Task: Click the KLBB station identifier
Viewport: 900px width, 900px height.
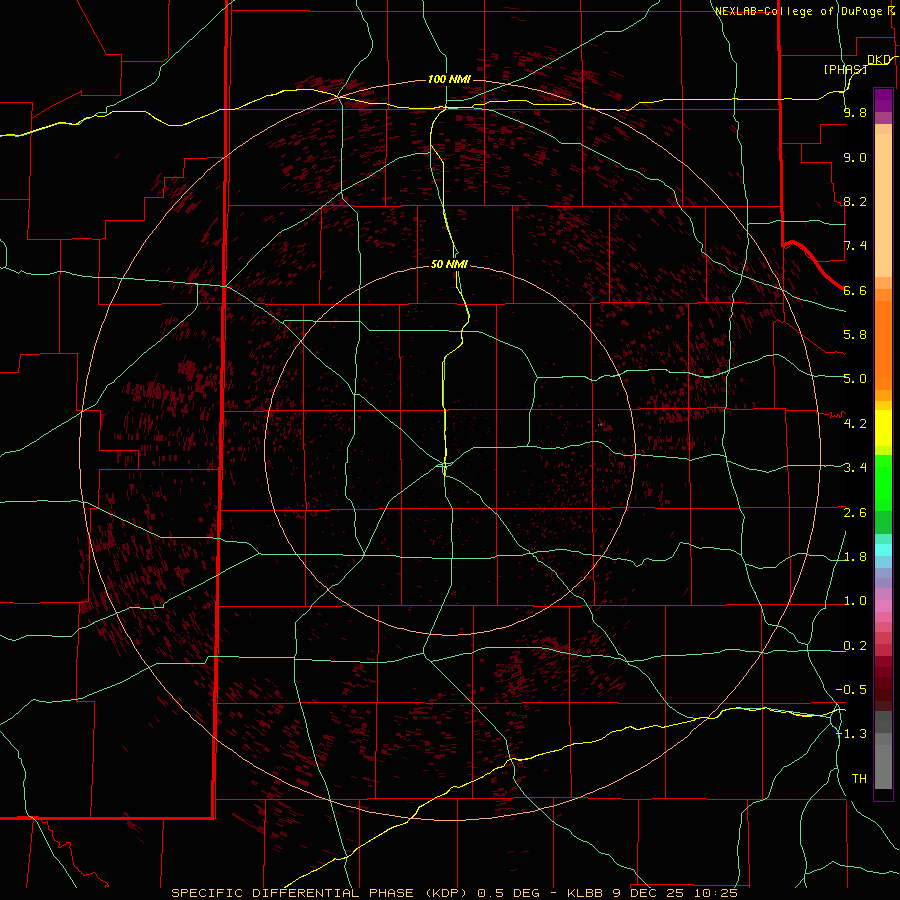Action: coord(585,893)
